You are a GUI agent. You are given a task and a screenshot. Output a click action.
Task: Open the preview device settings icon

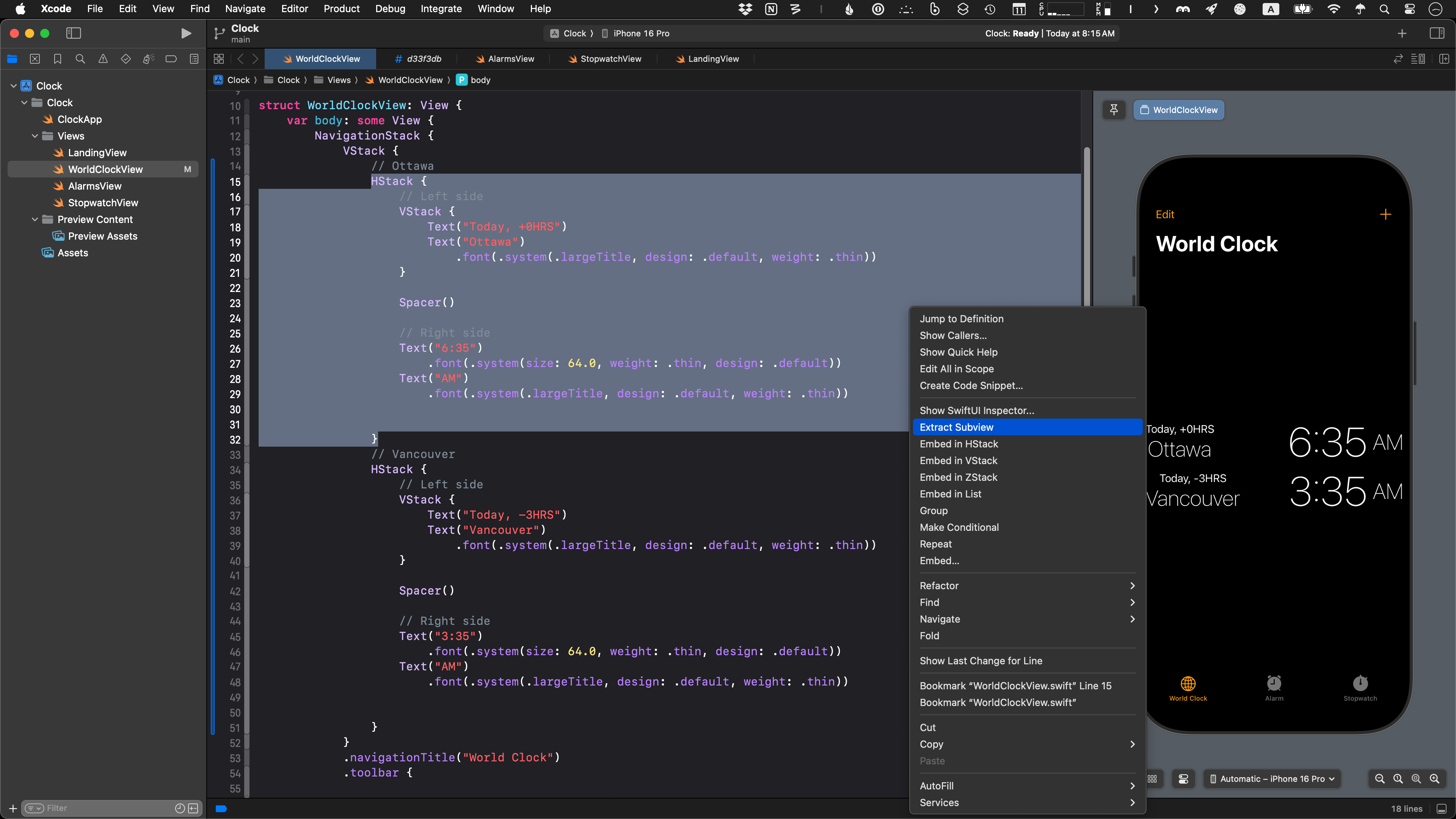[x=1183, y=779]
